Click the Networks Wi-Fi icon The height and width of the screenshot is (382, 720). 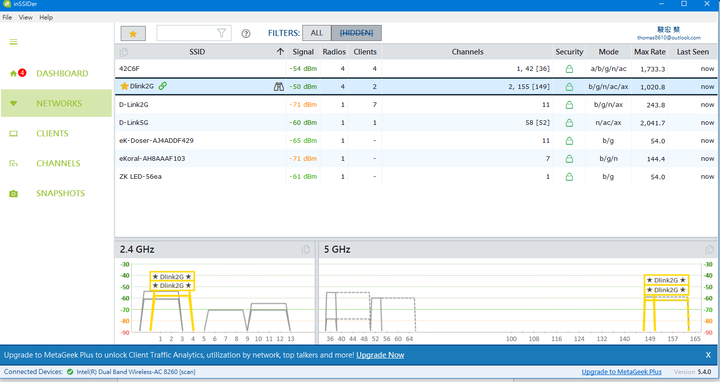[x=13, y=103]
